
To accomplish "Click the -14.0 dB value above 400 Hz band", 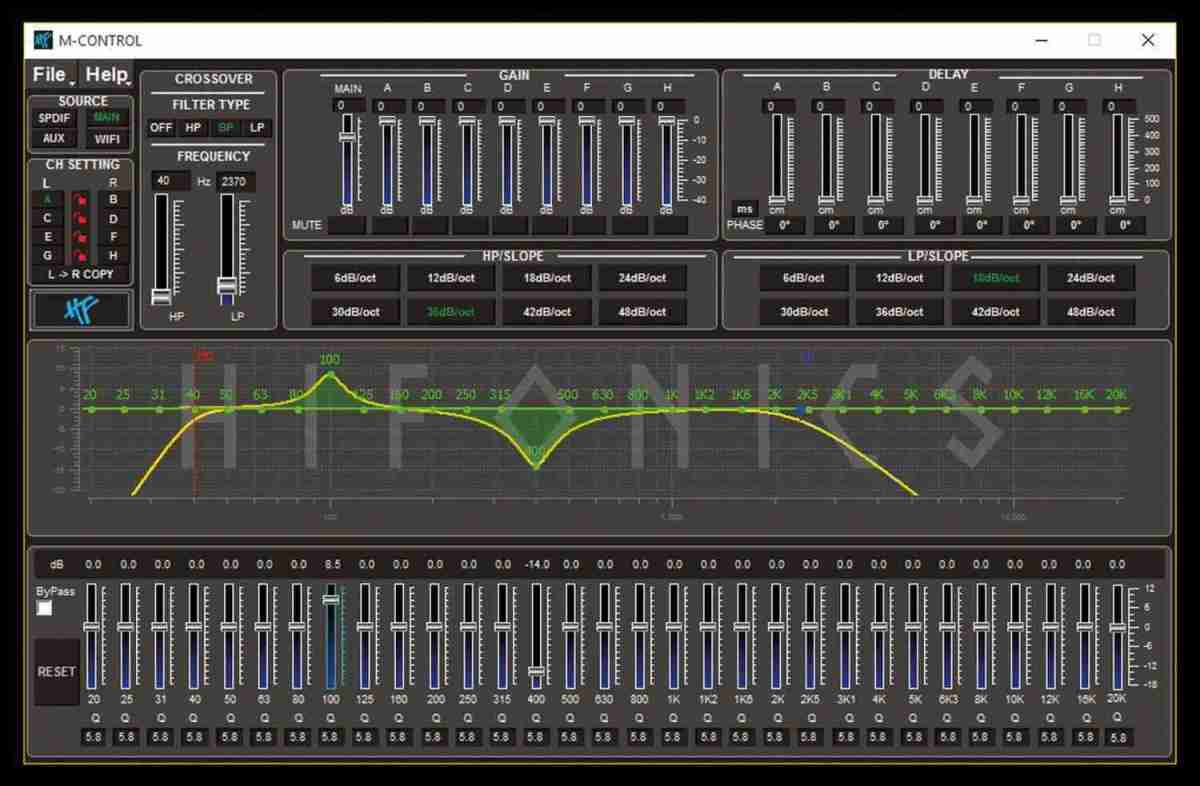I will [x=536, y=565].
